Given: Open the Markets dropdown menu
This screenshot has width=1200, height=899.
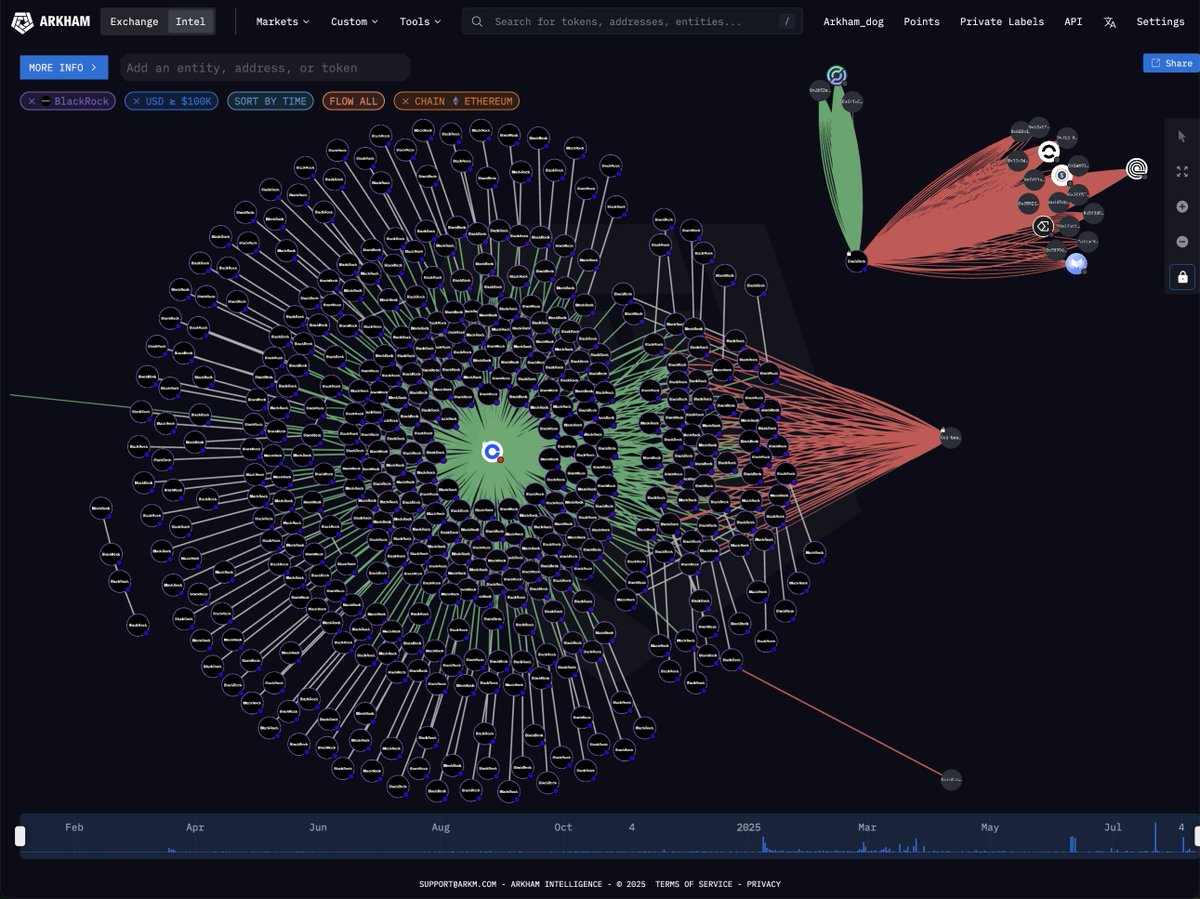Looking at the screenshot, I should pyautogui.click(x=282, y=21).
